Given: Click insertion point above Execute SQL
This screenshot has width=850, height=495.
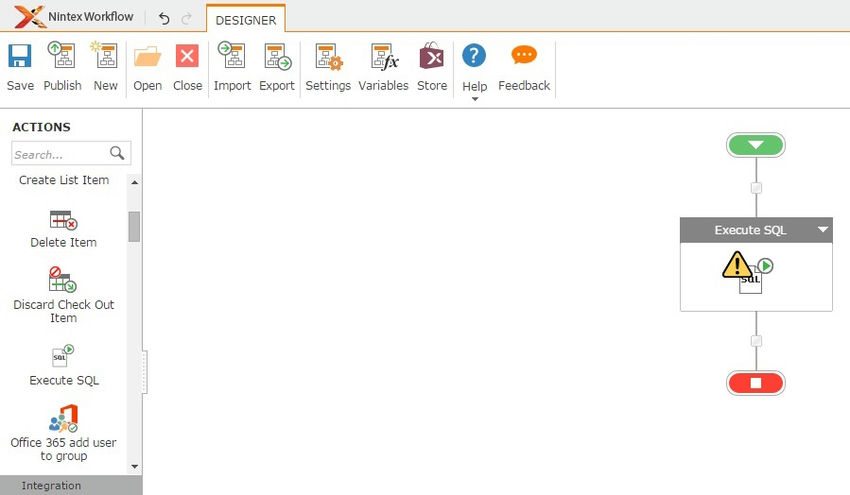Looking at the screenshot, I should [756, 188].
